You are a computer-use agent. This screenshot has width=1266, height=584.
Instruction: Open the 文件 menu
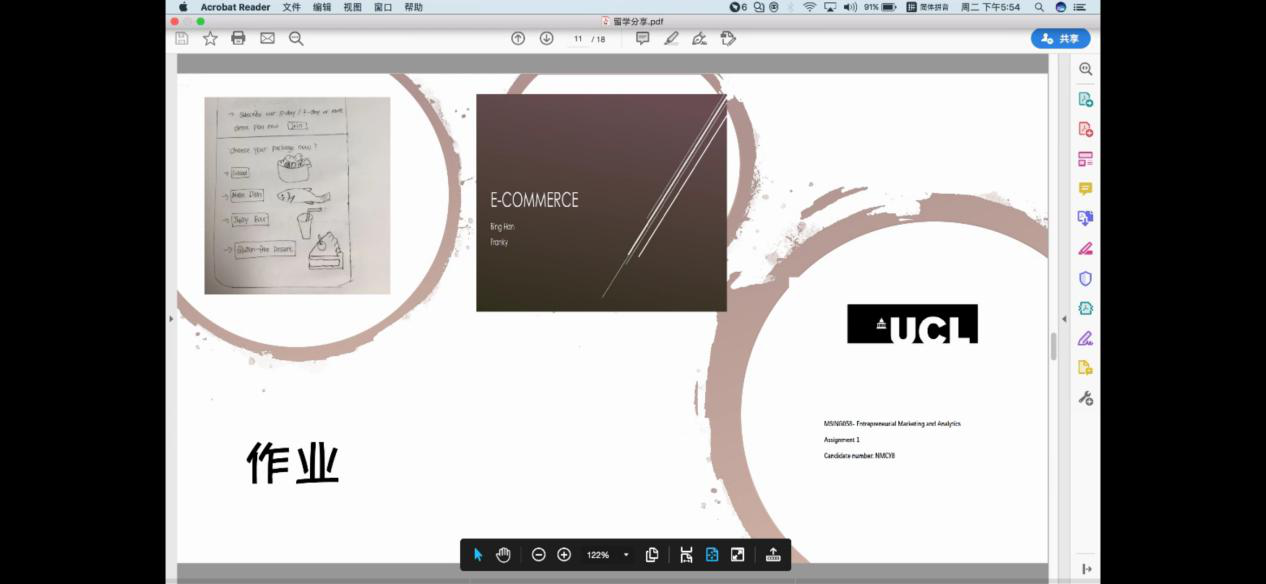(x=291, y=7)
